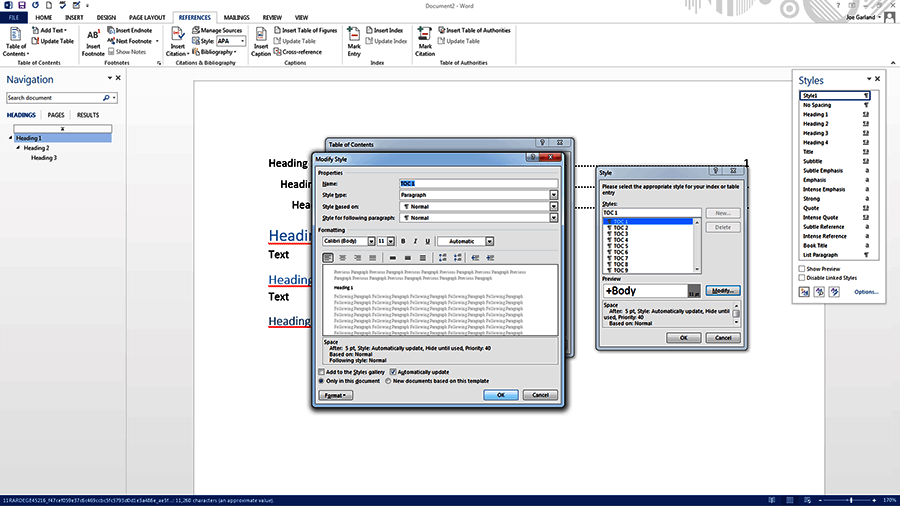Click the Style Inspector icon in Styles pane
This screenshot has height=506, width=900.
point(819,292)
